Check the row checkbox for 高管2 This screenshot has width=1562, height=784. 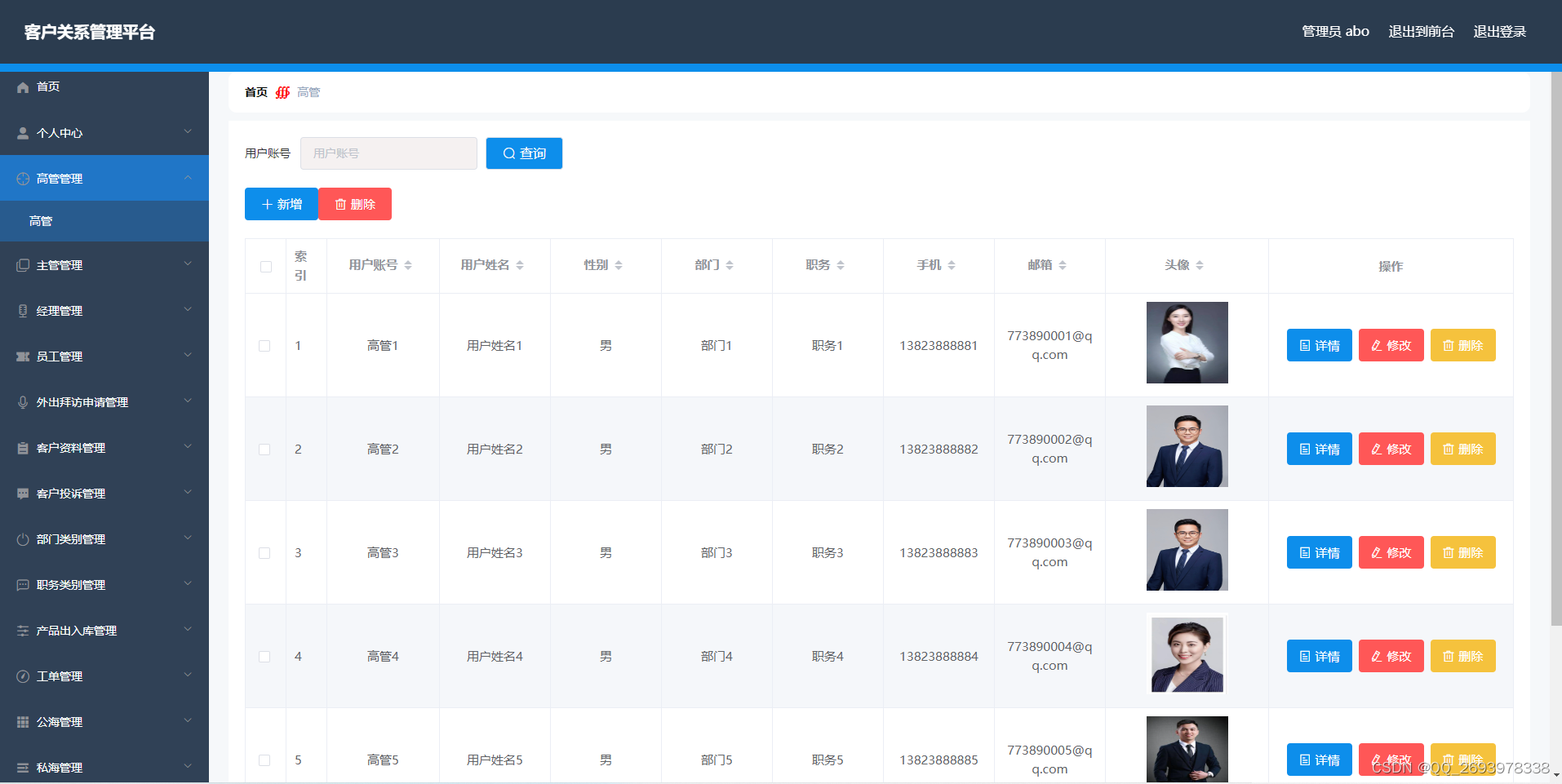coord(264,450)
